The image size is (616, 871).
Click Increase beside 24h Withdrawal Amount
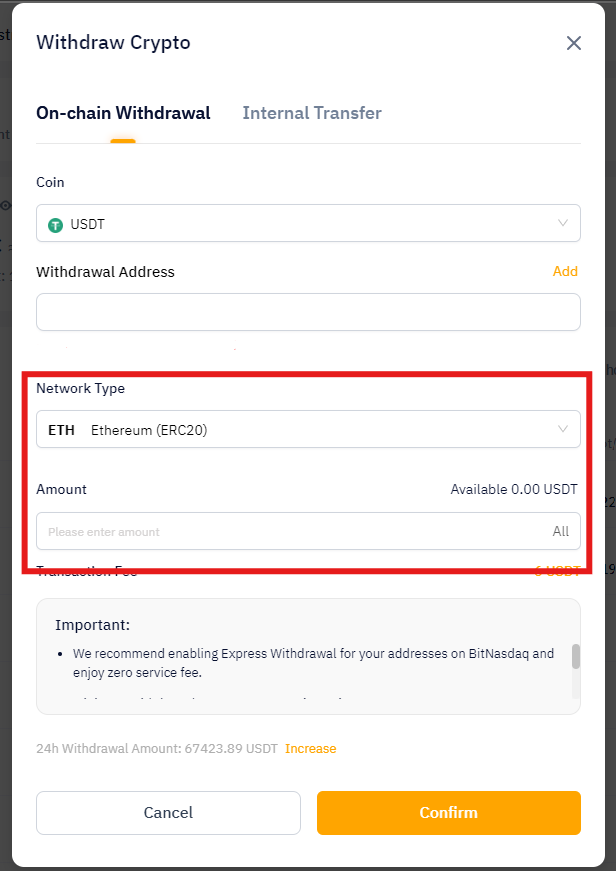point(310,749)
